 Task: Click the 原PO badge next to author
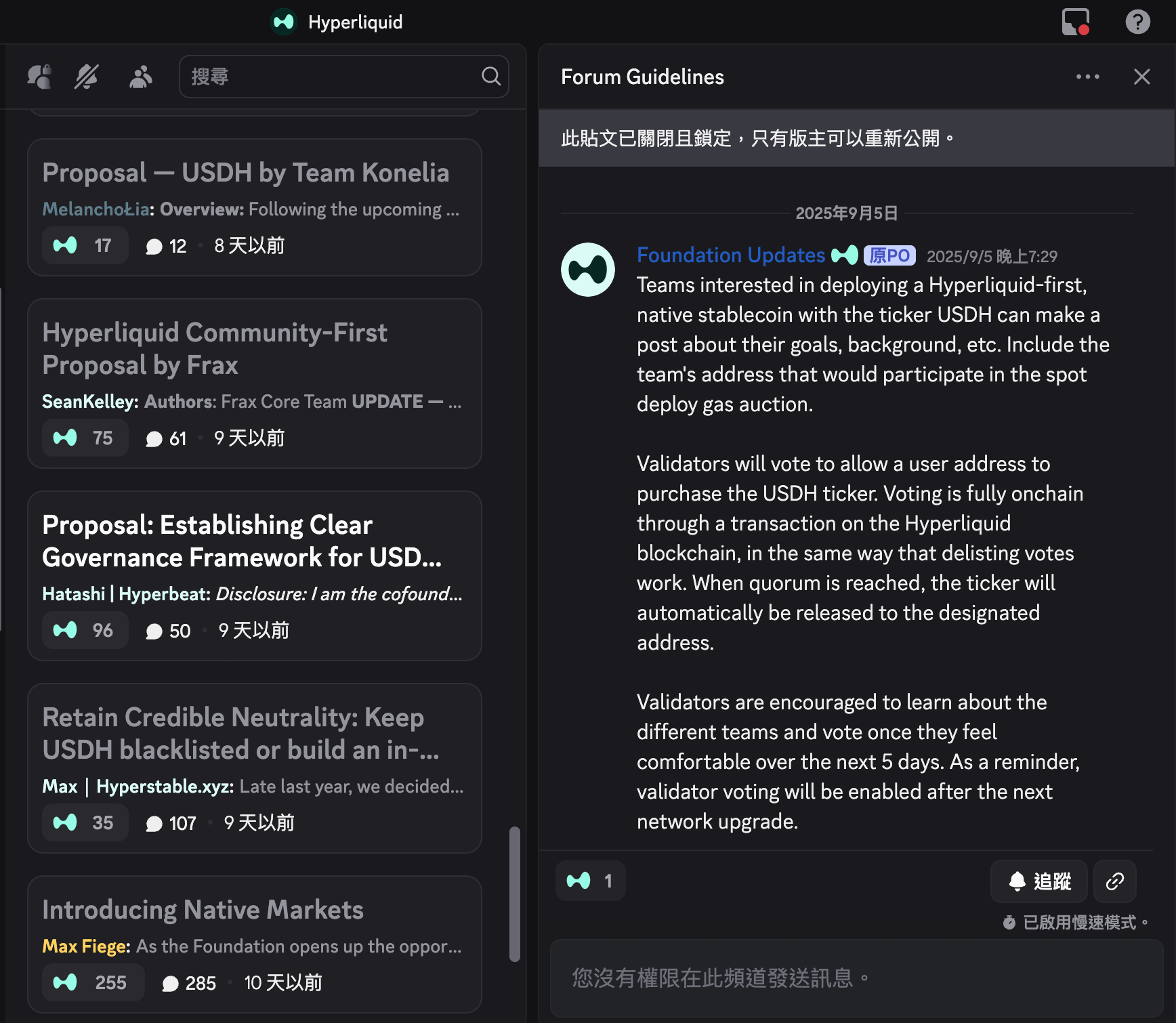[889, 255]
